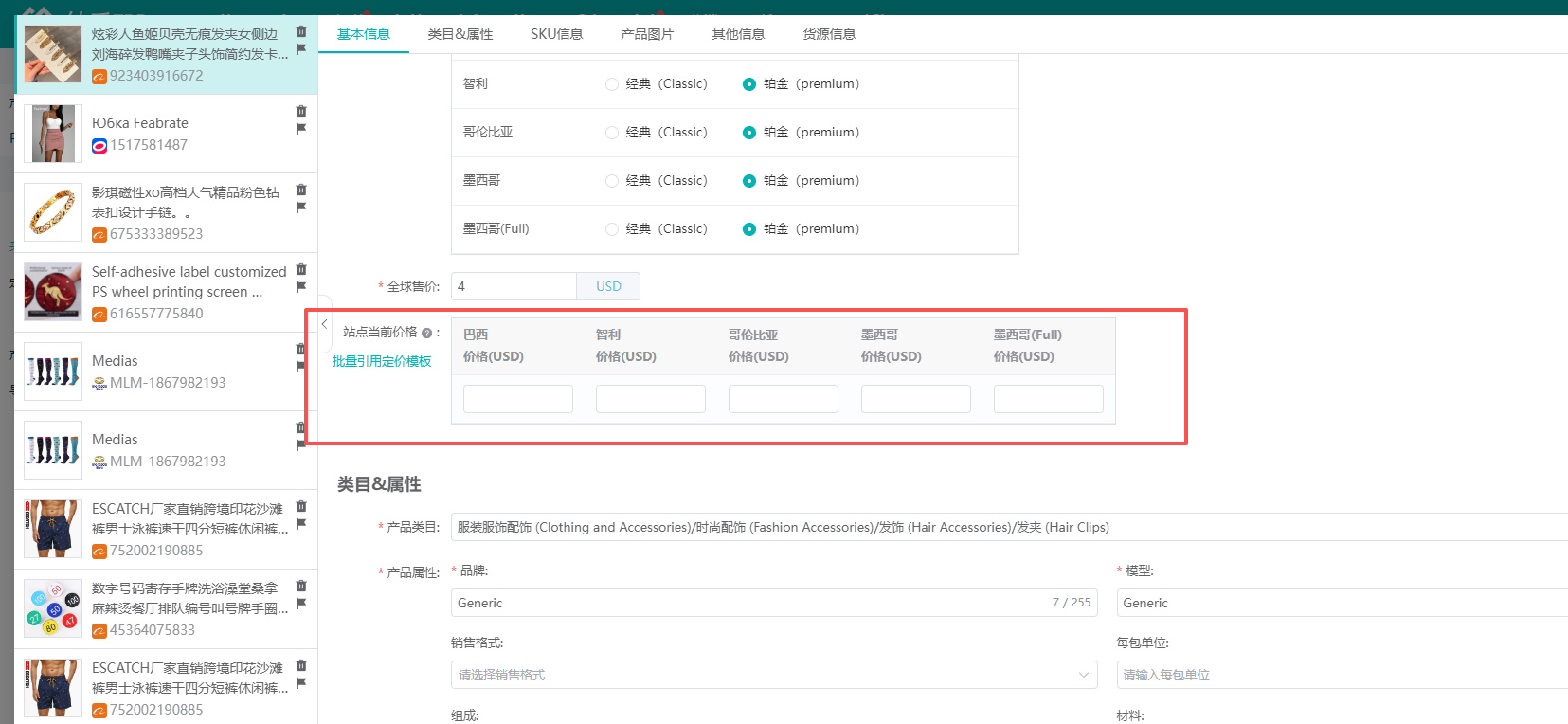Viewport: 1568px width, 724px height.
Task: Select 经典 (Classic) for 智利
Action: [612, 84]
